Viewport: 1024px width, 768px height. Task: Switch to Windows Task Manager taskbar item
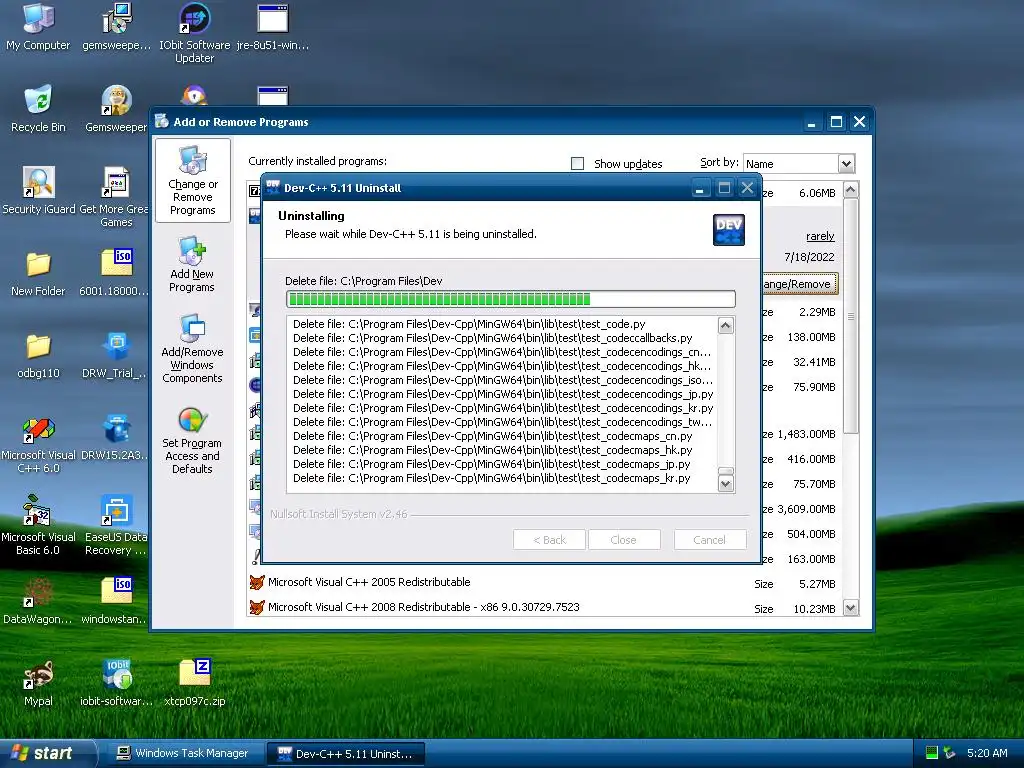coord(184,754)
